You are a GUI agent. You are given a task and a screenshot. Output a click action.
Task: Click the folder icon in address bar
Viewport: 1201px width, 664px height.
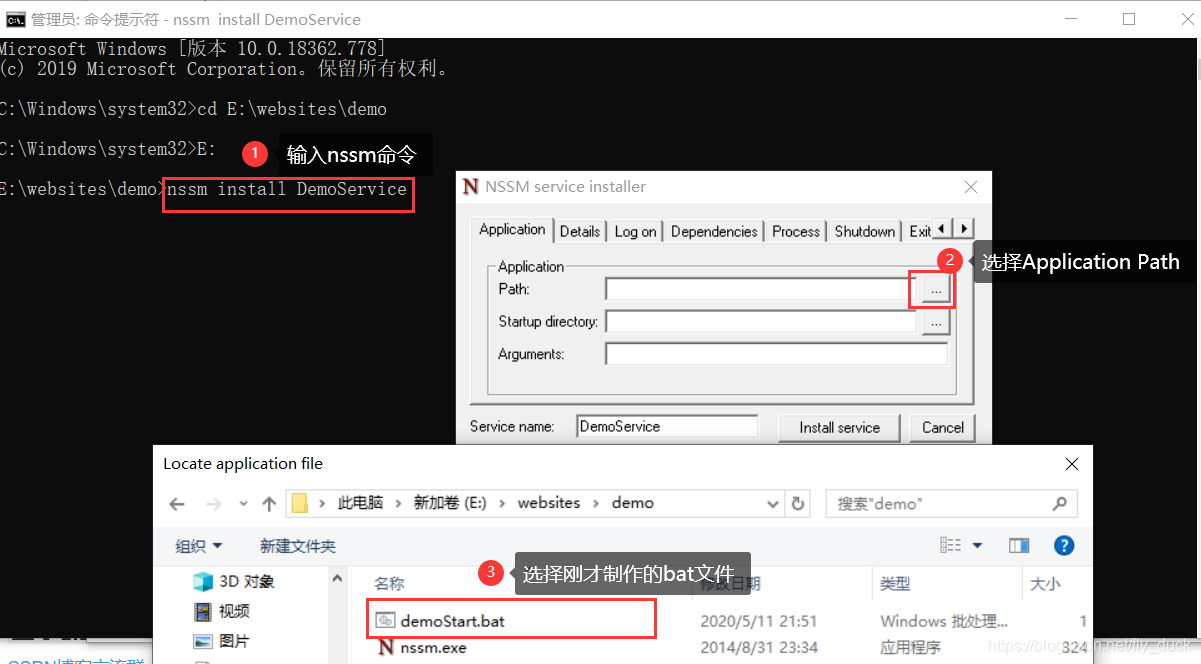tap(299, 504)
